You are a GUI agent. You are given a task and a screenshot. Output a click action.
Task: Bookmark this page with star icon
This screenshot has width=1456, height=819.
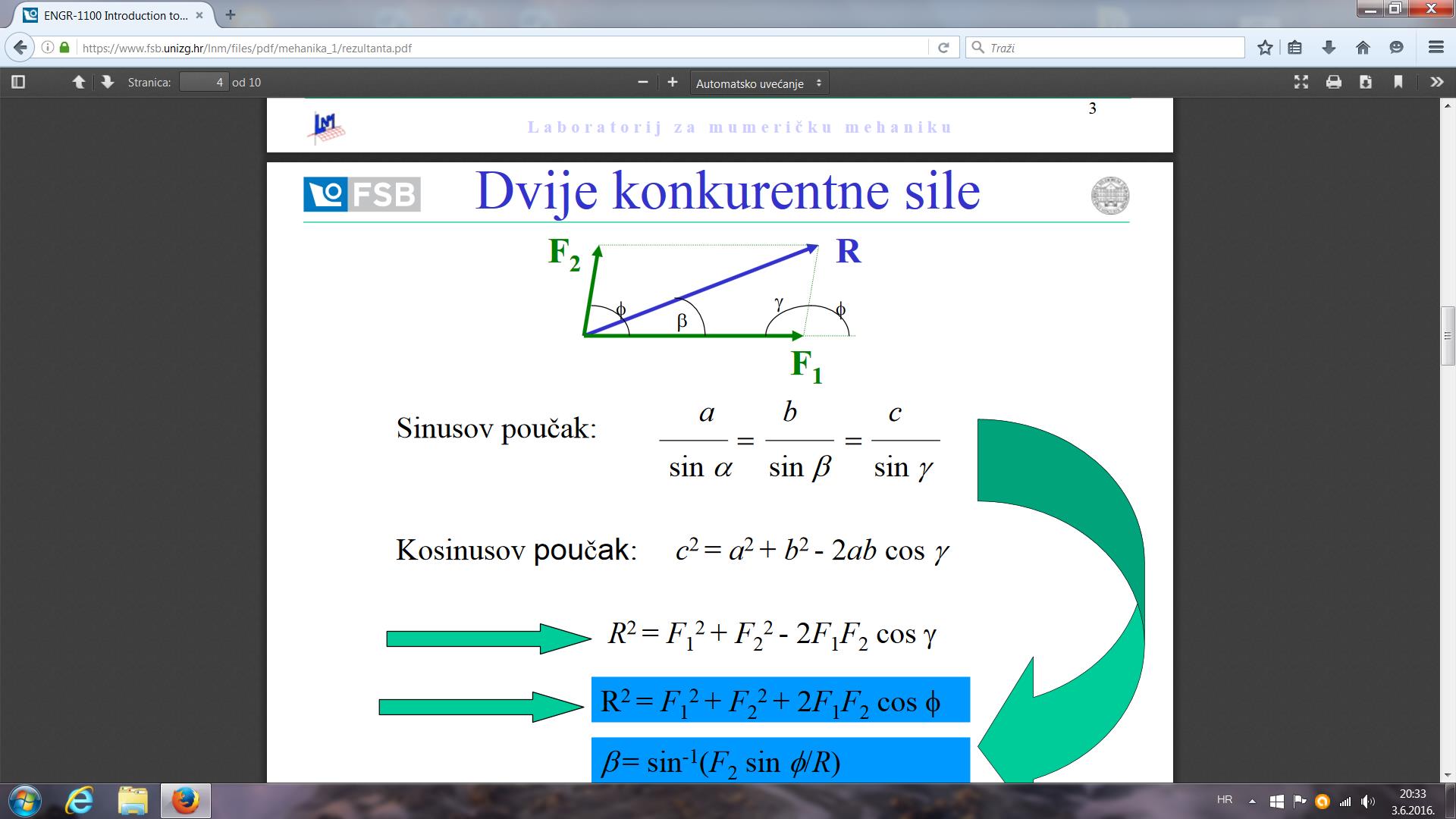pyautogui.click(x=1265, y=48)
